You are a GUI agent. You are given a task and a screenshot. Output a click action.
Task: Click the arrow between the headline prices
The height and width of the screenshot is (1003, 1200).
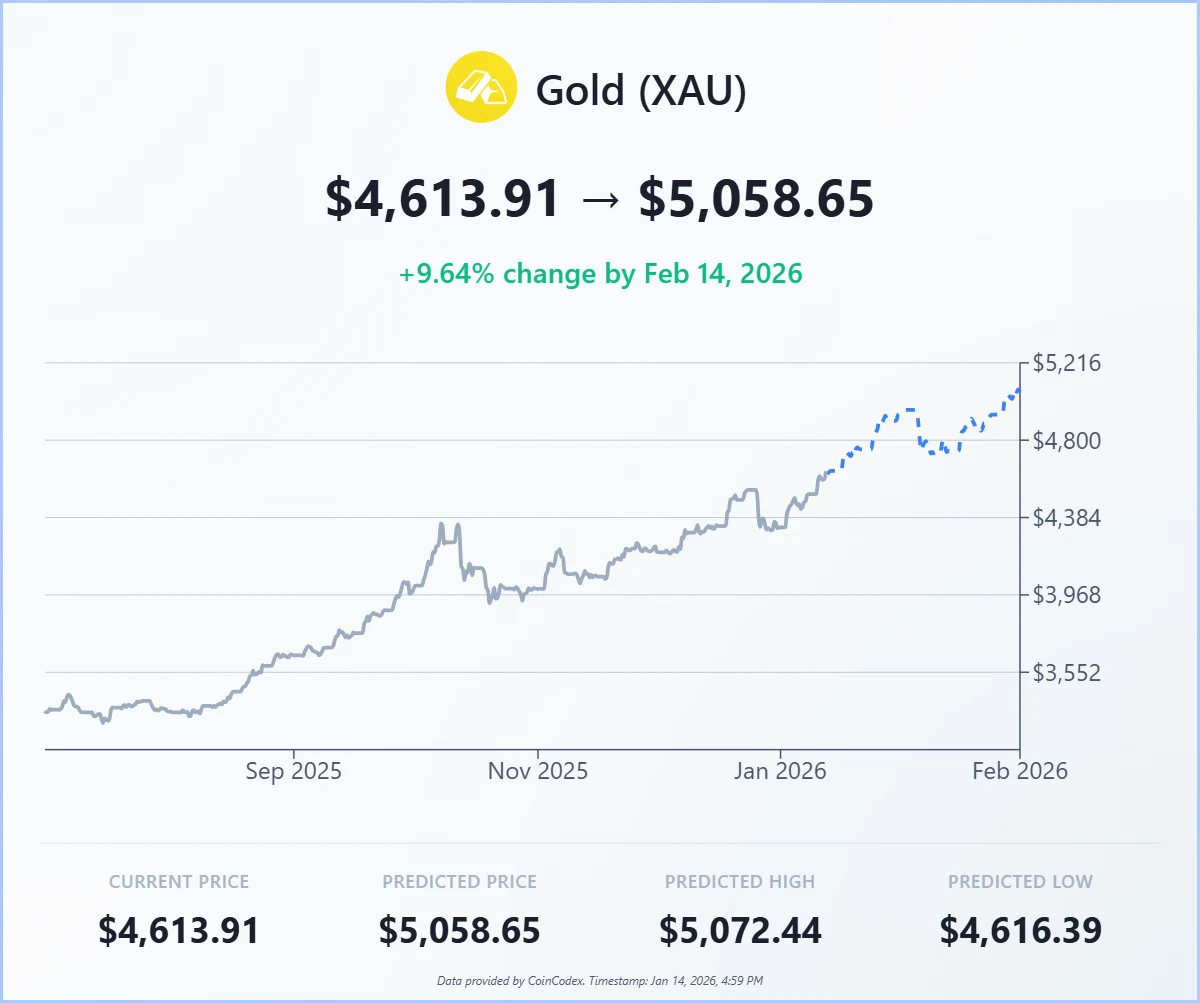(x=599, y=200)
